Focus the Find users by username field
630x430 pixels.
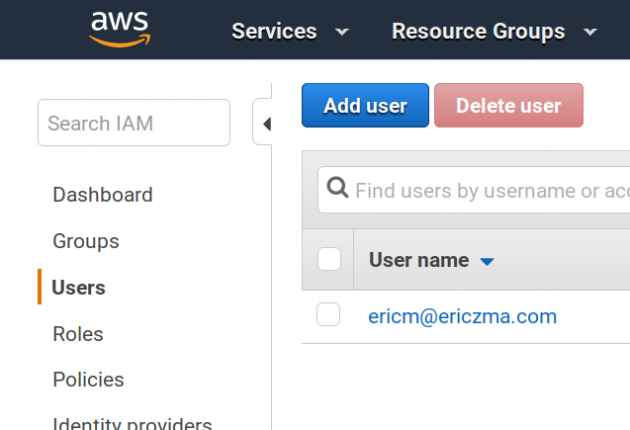pyautogui.click(x=490, y=190)
